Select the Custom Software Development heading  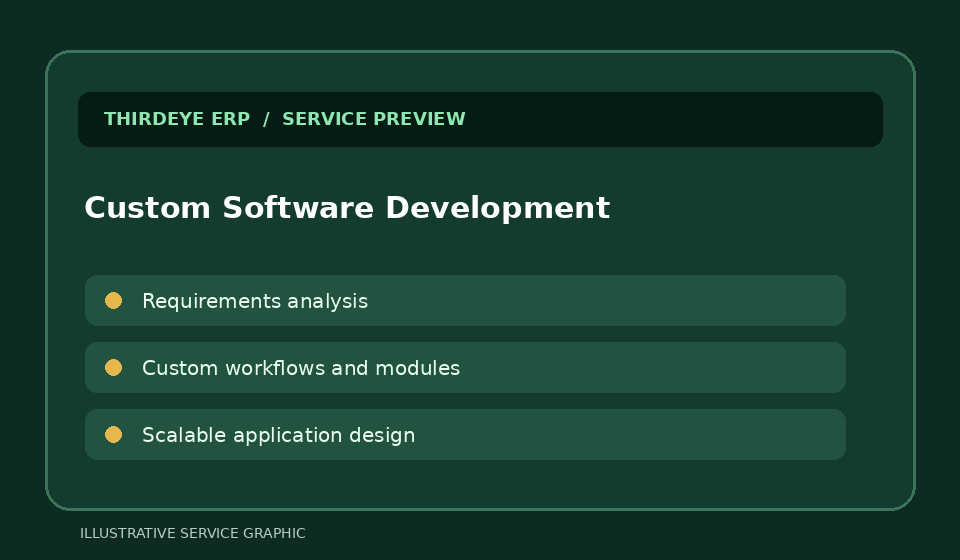pos(347,208)
